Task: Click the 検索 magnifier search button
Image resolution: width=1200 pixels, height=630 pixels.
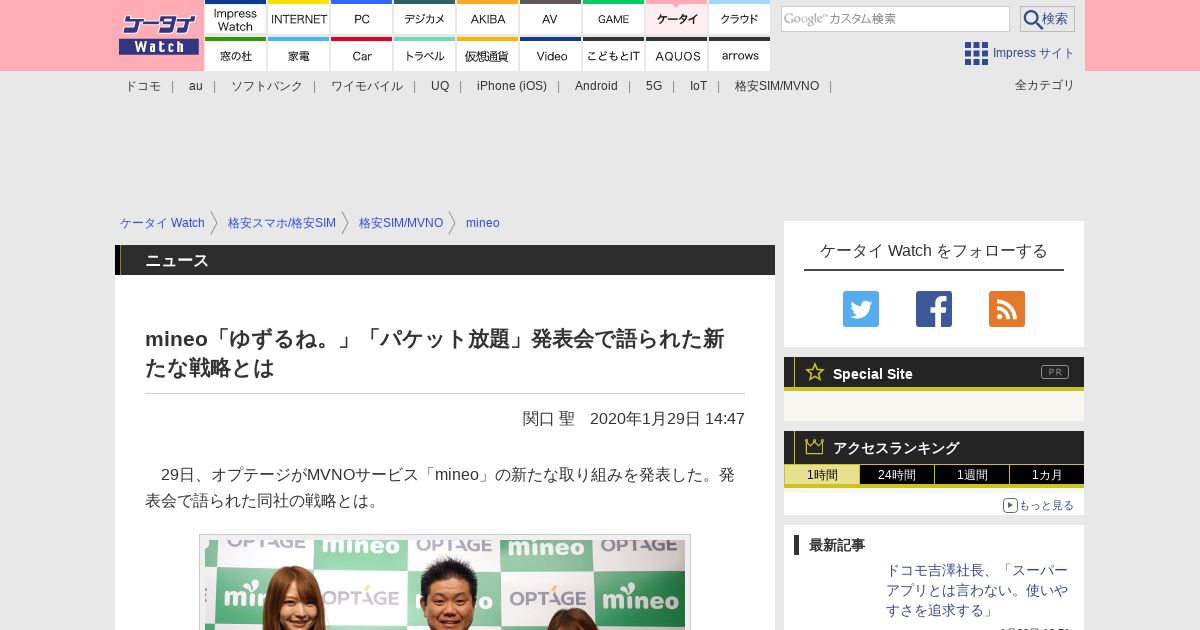Action: pos(1046,19)
